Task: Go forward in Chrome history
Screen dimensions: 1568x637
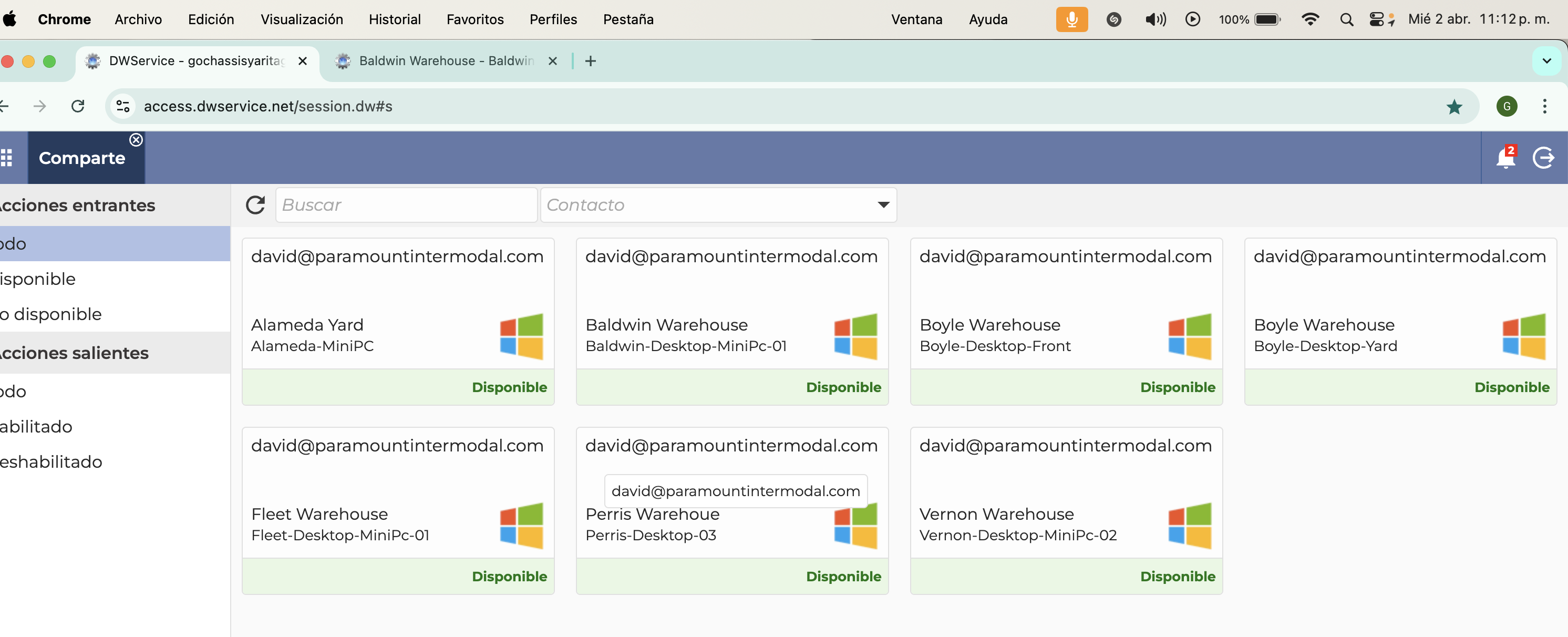Action: (x=40, y=107)
